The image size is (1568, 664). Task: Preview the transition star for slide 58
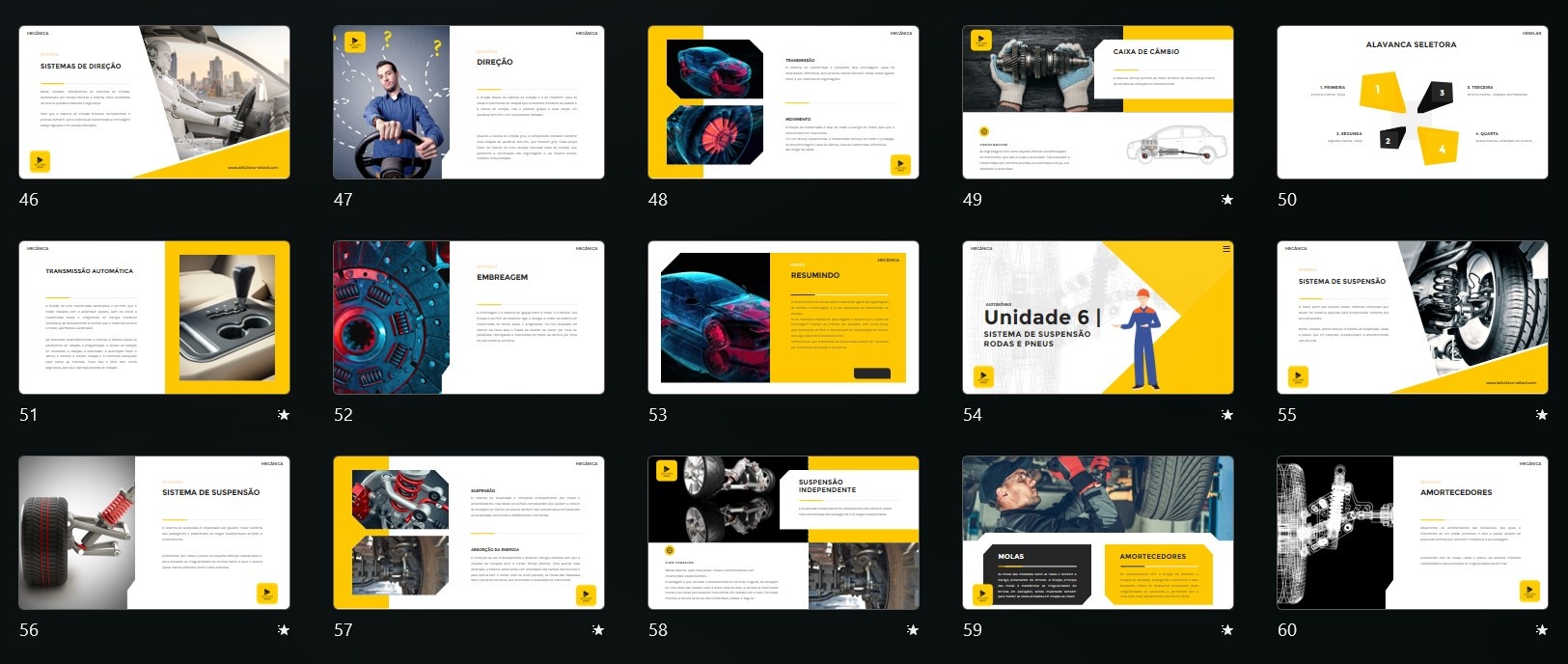[x=912, y=630]
